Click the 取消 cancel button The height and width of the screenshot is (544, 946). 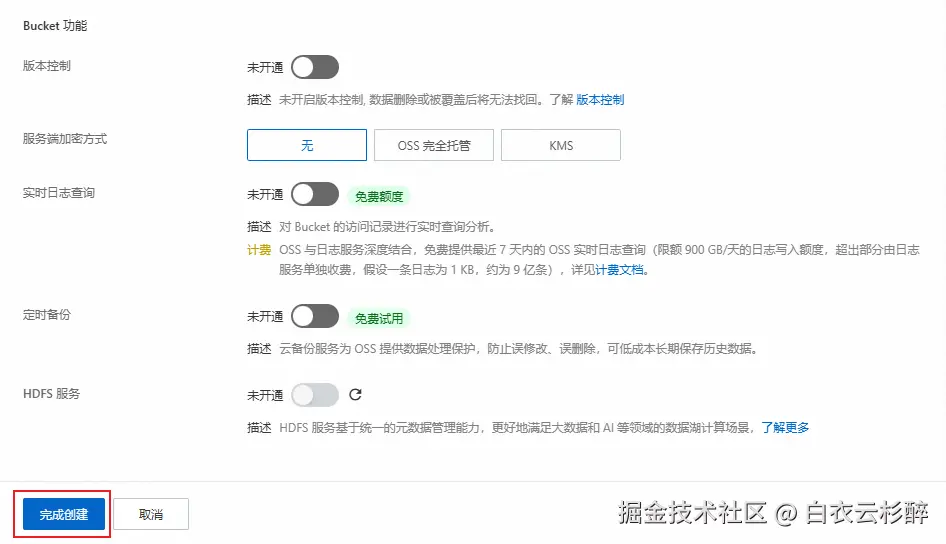click(x=151, y=514)
